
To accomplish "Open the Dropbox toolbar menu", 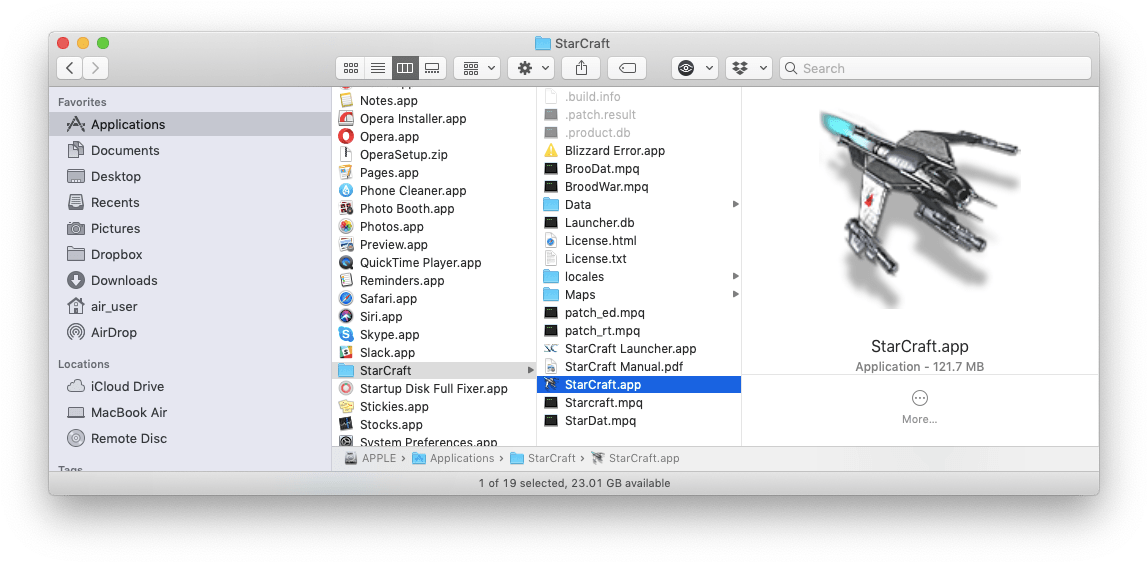I will click(749, 68).
